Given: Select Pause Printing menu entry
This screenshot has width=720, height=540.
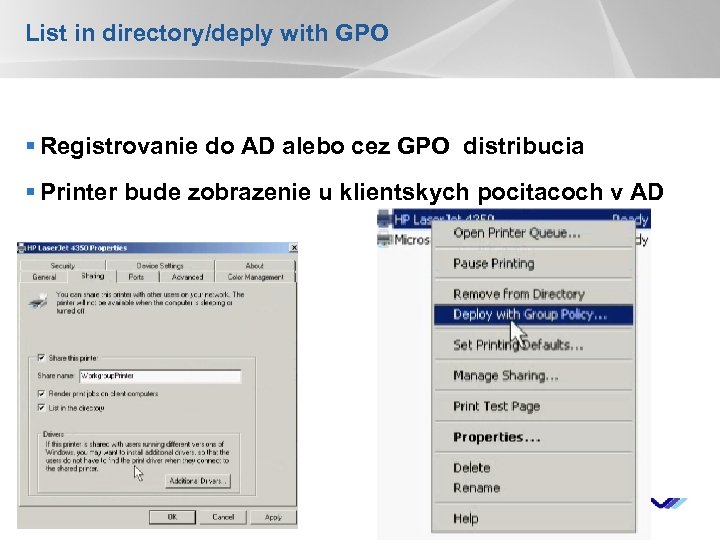Looking at the screenshot, I should [494, 264].
